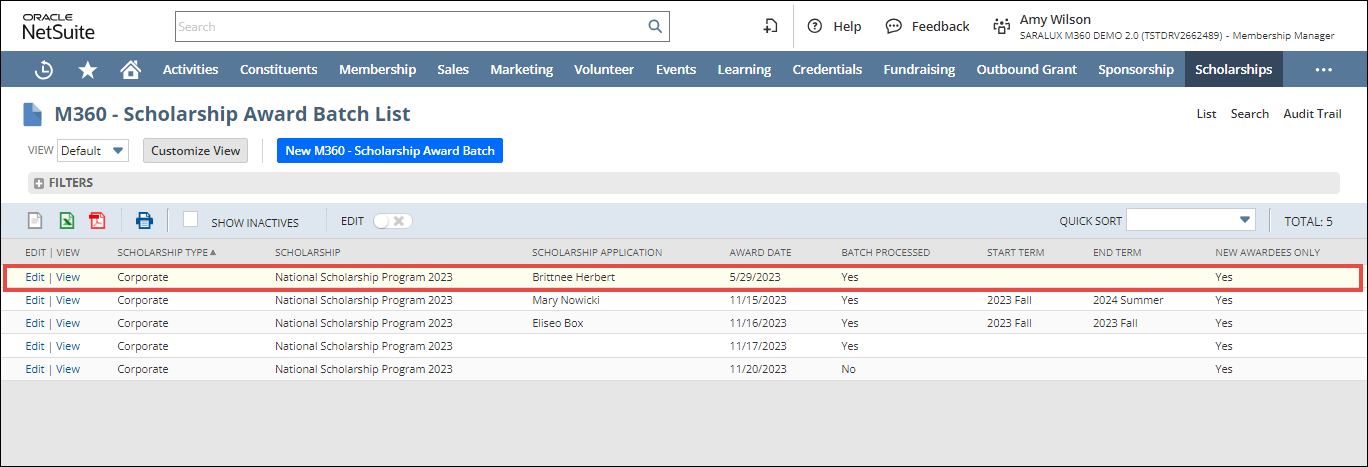Toggle the inline Edit switch

pyautogui.click(x=392, y=221)
